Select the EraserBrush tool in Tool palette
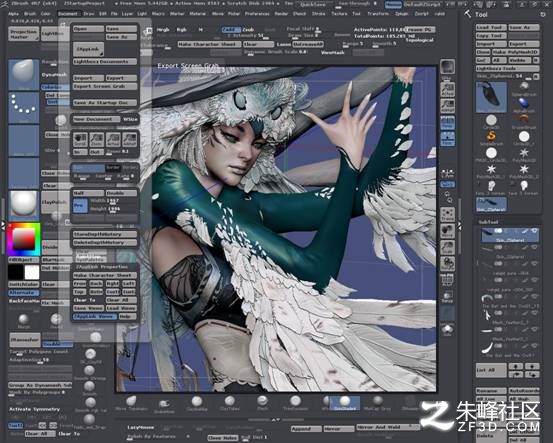 (x=524, y=121)
